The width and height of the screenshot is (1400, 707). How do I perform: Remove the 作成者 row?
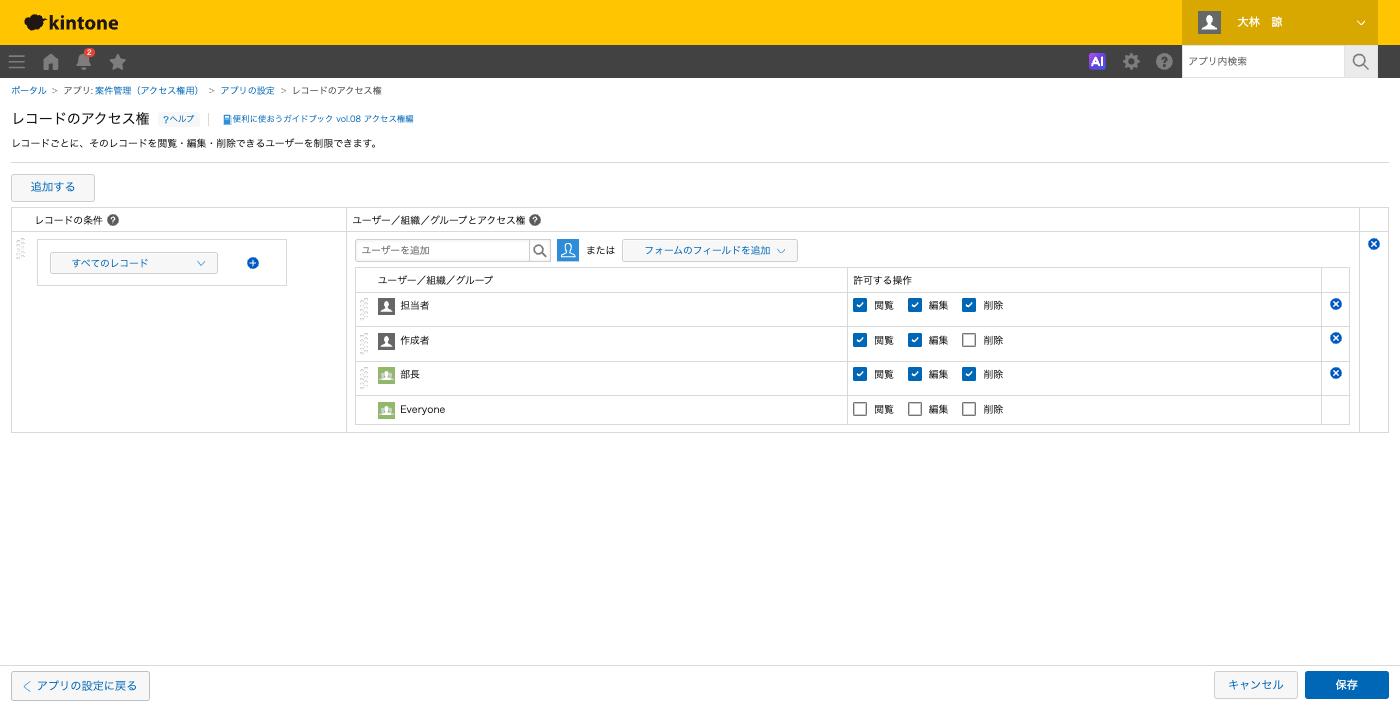point(1336,338)
